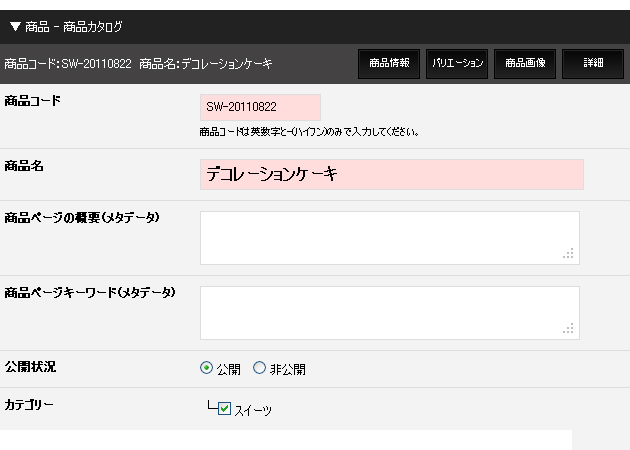This screenshot has width=630, height=450.
Task: Collapse the 商品 - 商品カタログ header triangle
Action: coord(15,27)
